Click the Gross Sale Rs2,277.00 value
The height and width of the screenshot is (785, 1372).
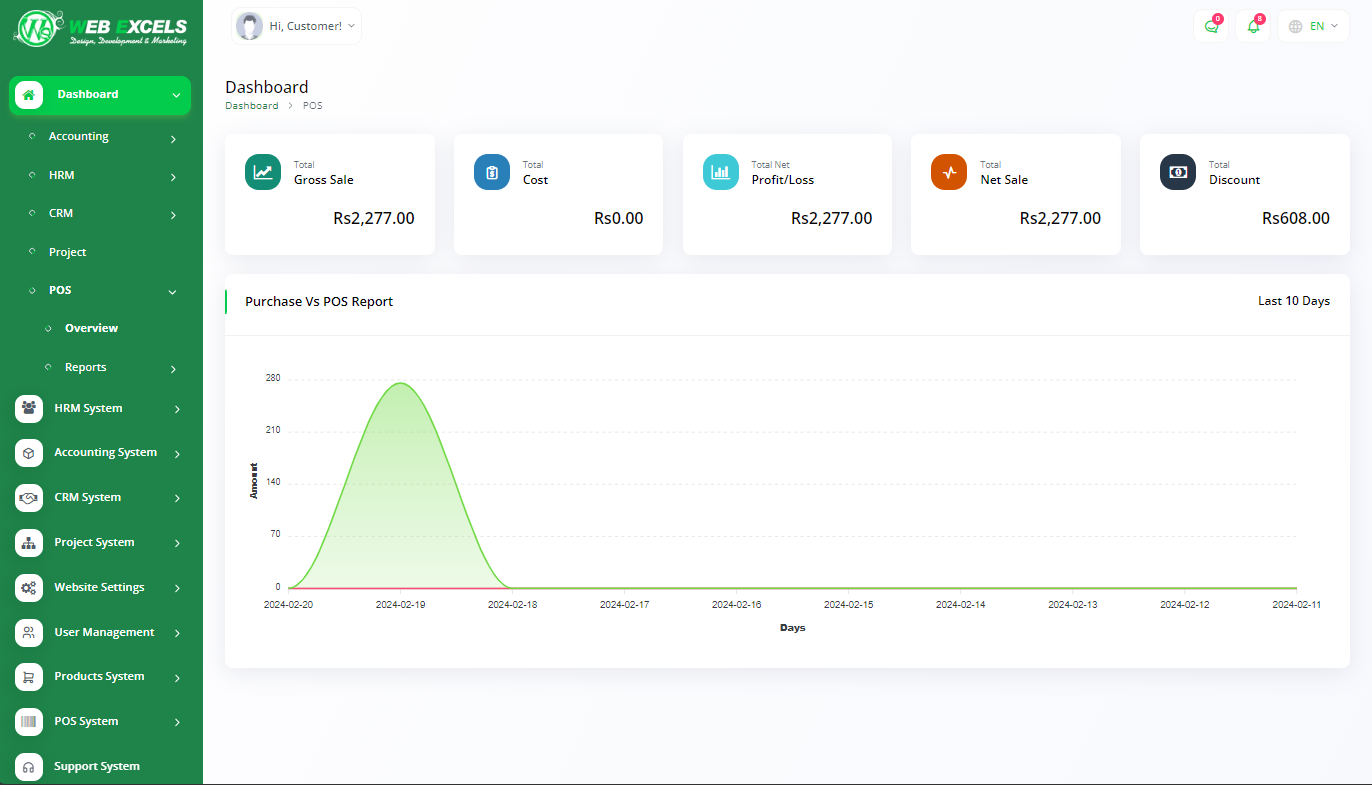coord(374,218)
